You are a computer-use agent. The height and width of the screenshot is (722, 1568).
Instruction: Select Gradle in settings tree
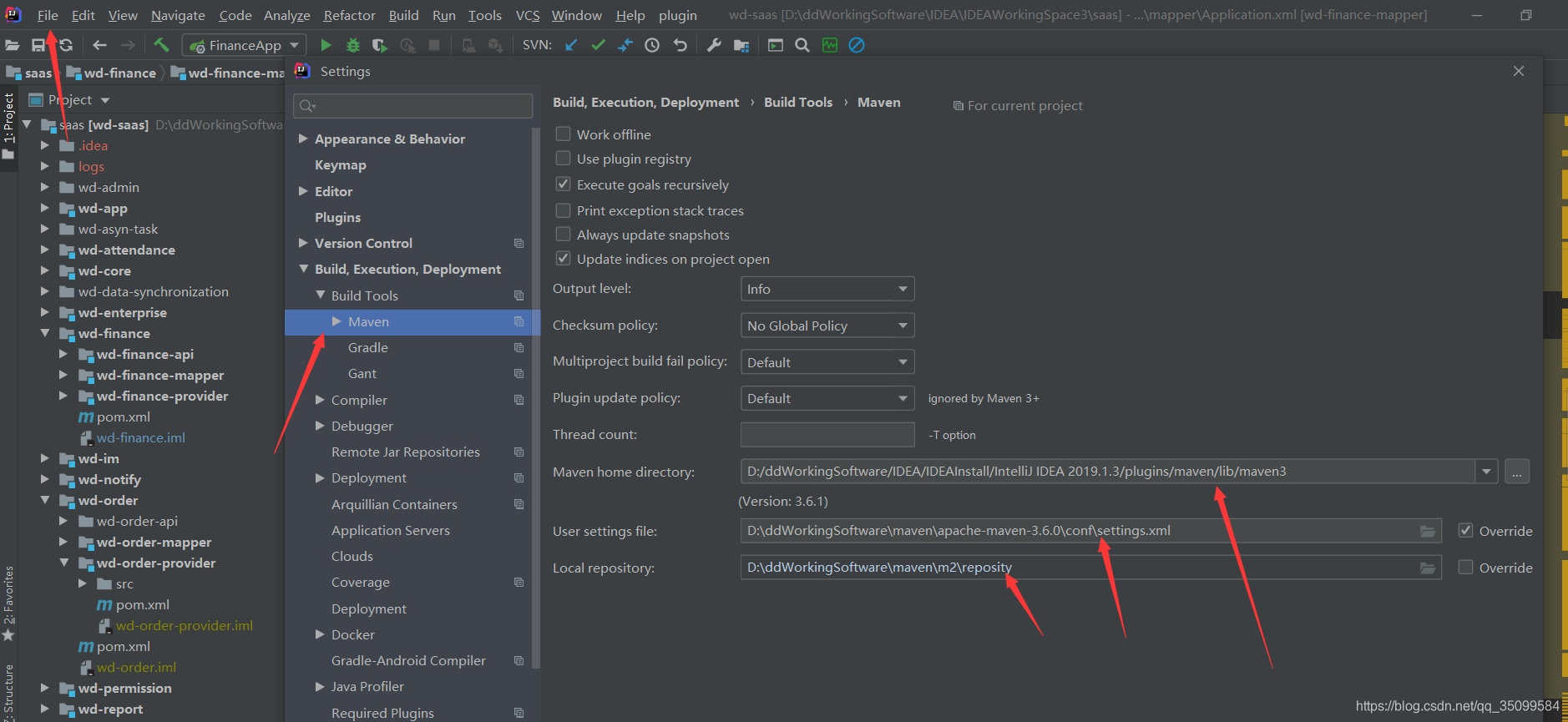click(x=368, y=347)
